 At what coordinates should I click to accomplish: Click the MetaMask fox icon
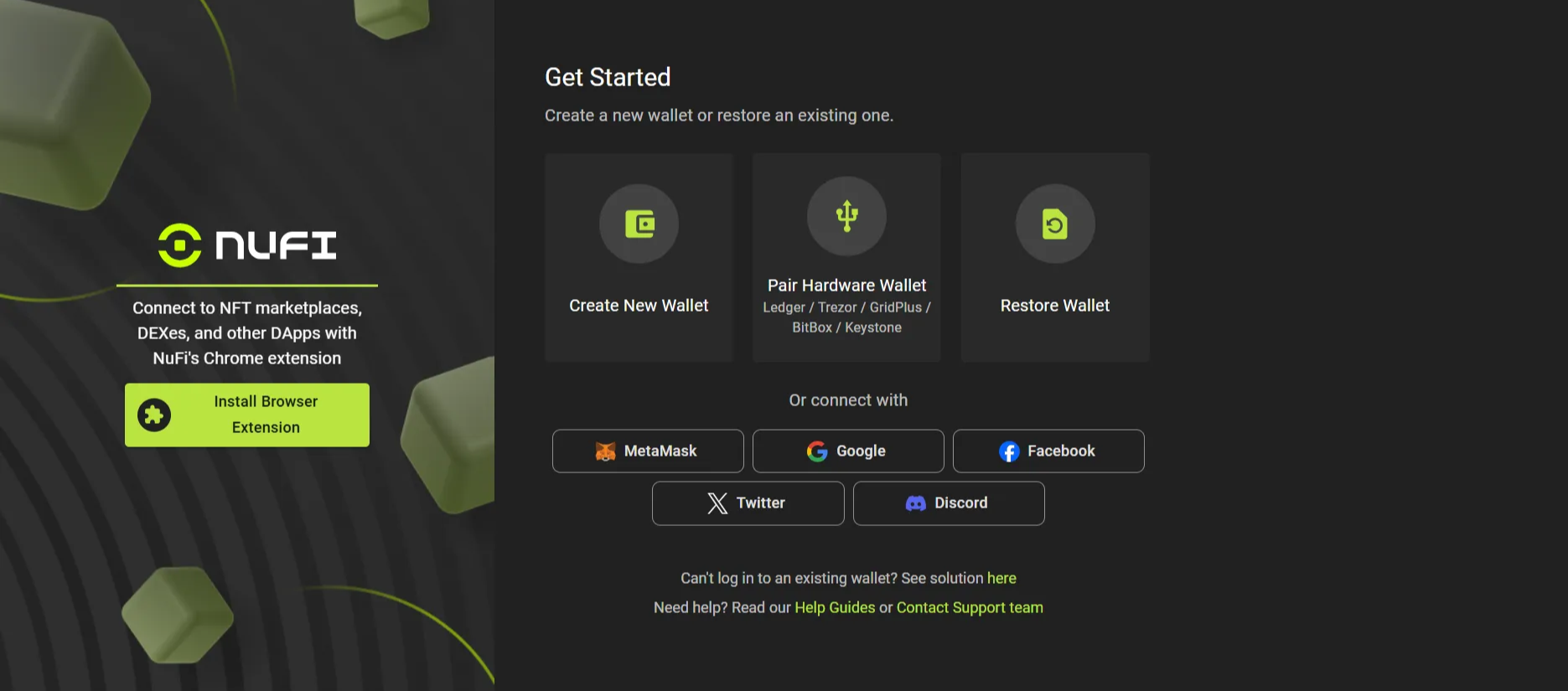[605, 451]
